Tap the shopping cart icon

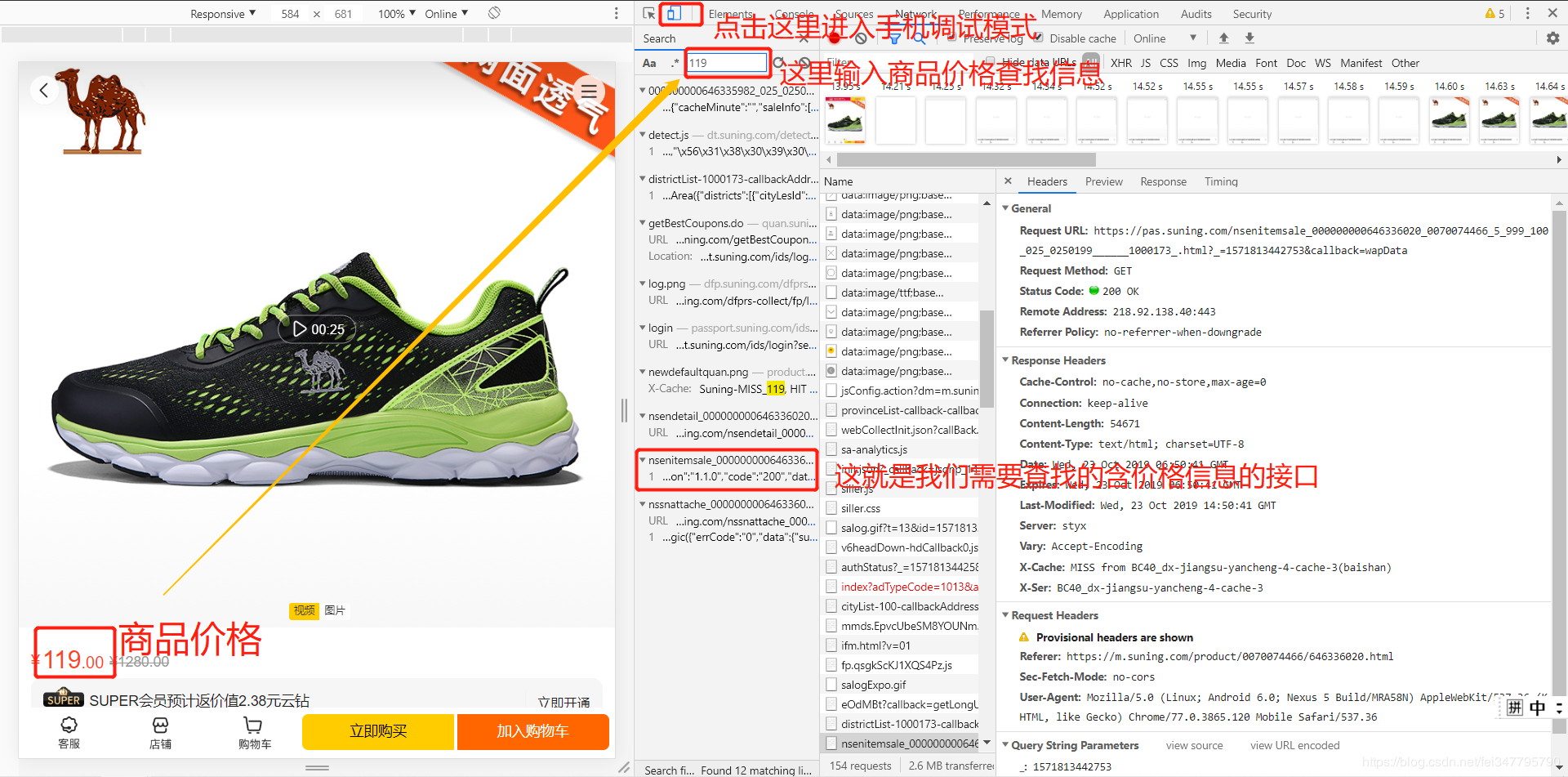[x=254, y=732]
